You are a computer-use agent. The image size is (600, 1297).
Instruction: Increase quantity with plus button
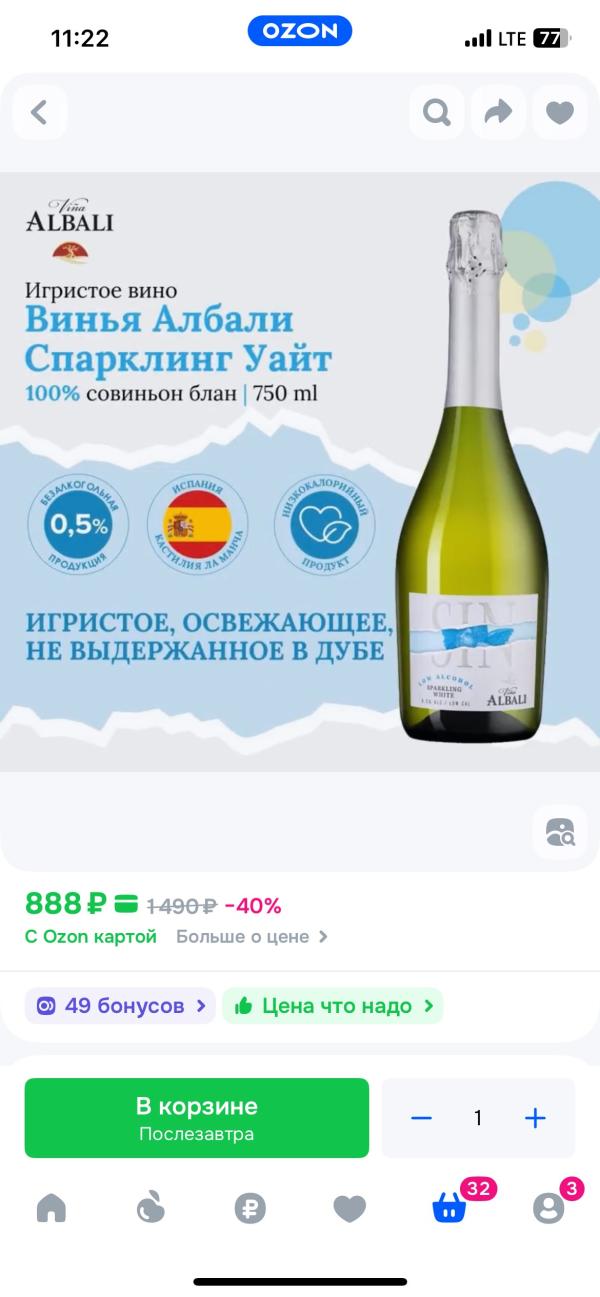coord(535,1118)
